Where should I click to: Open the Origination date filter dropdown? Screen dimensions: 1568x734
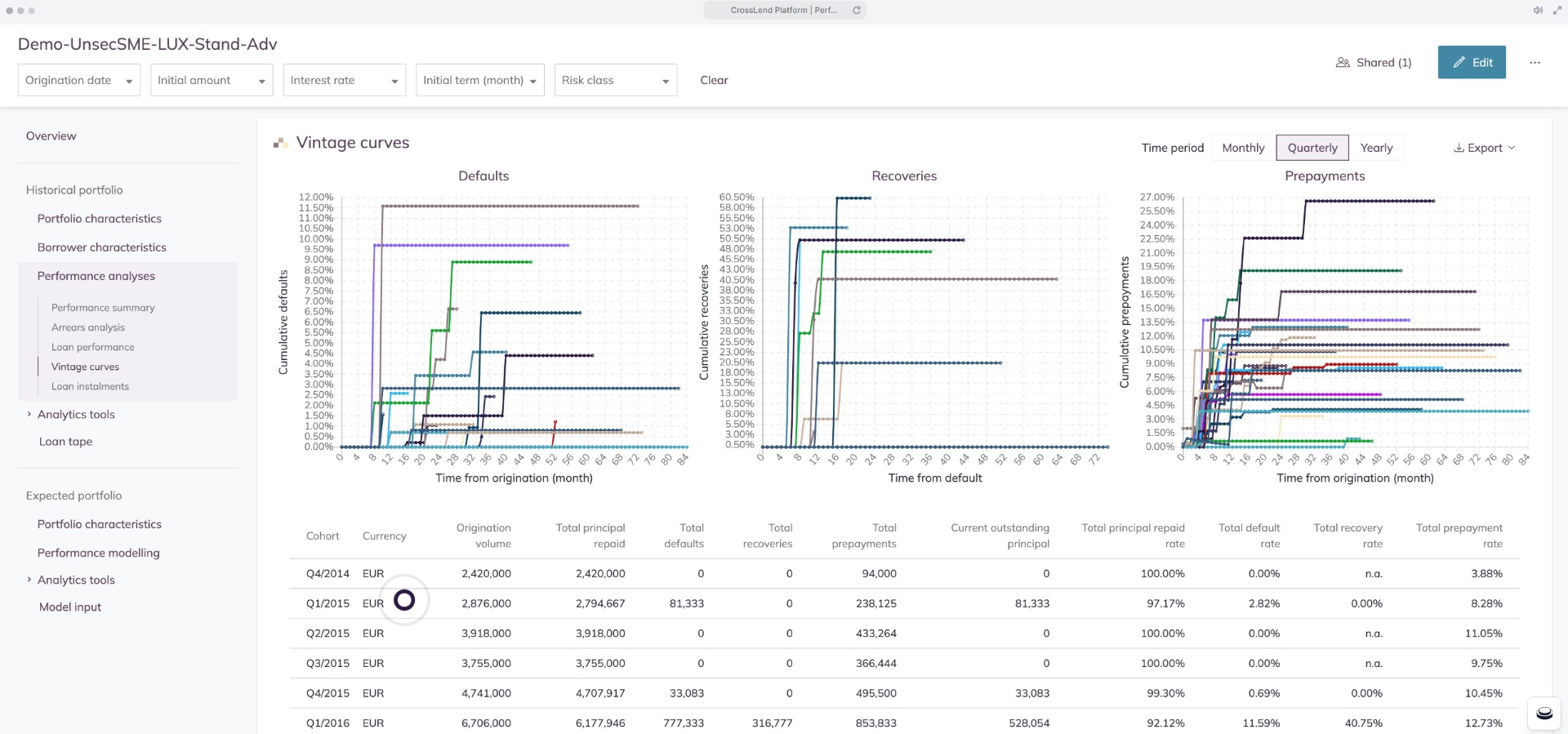pos(79,80)
